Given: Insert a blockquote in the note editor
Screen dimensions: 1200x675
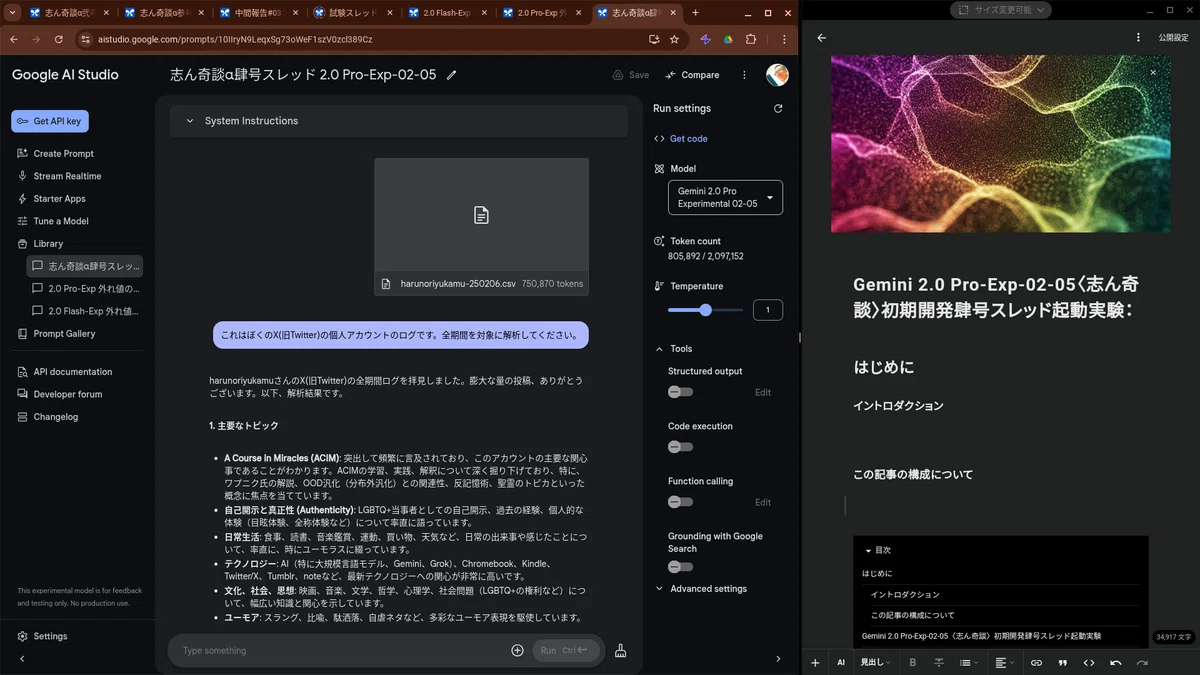Looking at the screenshot, I should 1062,662.
